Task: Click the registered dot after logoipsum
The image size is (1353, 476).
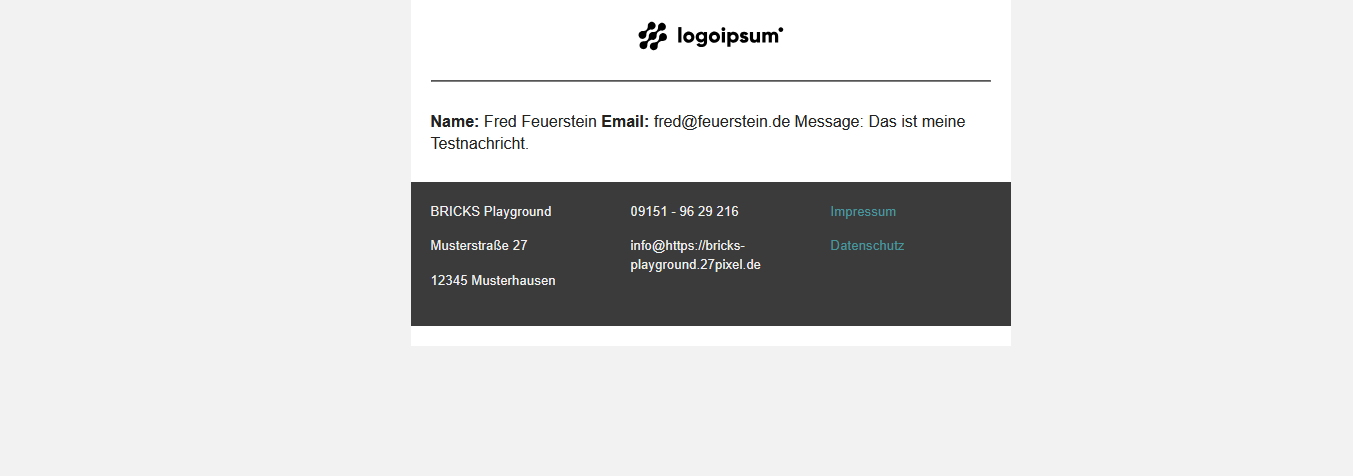Action: pos(781,30)
